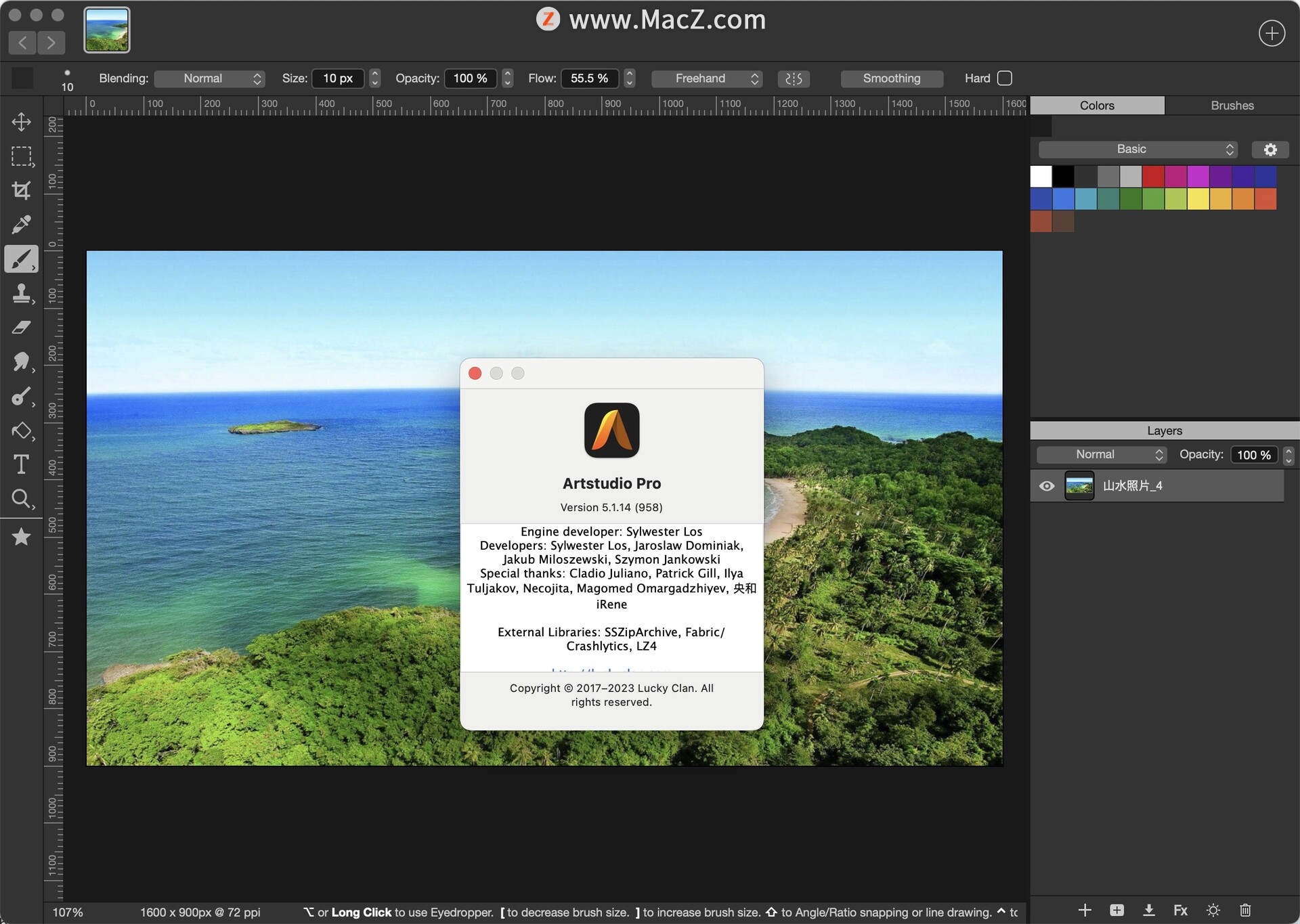Go forward with the right arrow
The image size is (1300, 924).
point(51,43)
